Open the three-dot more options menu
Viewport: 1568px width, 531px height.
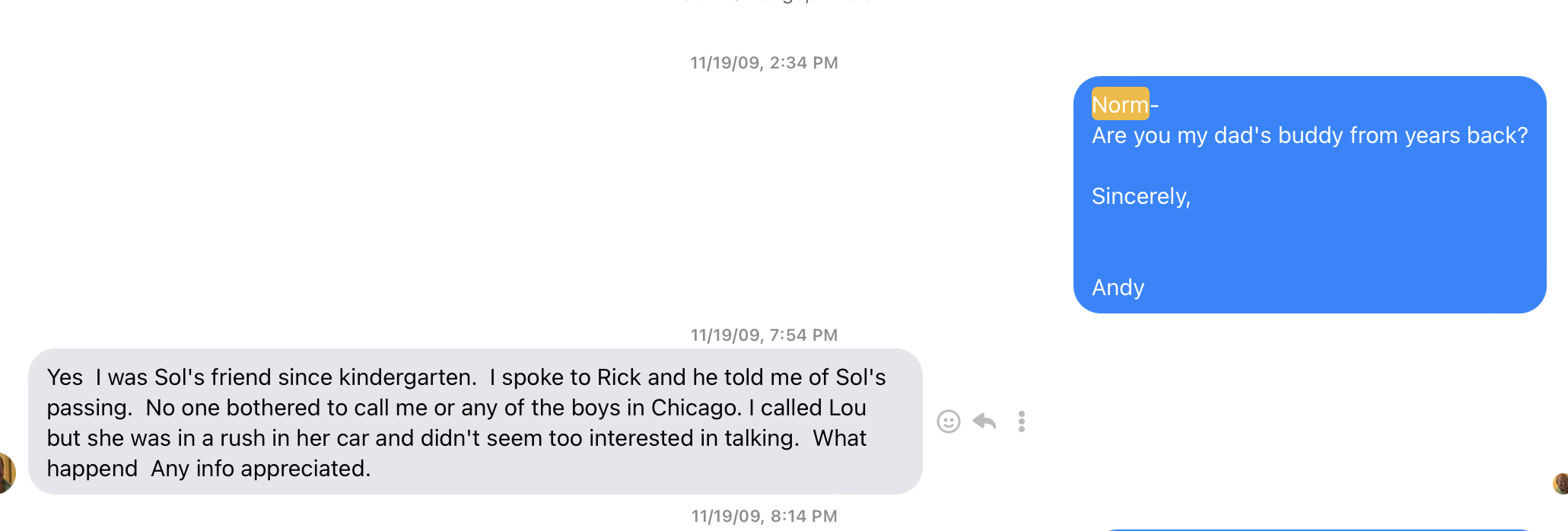pos(1021,421)
